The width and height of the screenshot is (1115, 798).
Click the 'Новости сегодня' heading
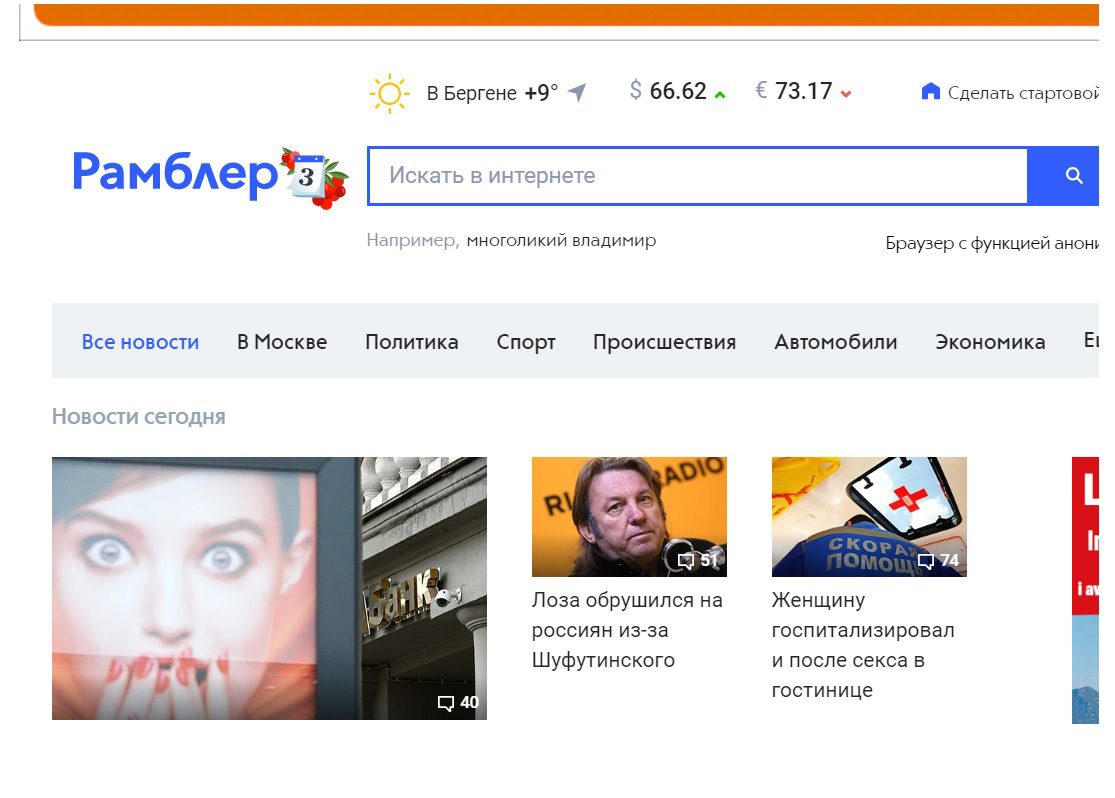pos(139,417)
